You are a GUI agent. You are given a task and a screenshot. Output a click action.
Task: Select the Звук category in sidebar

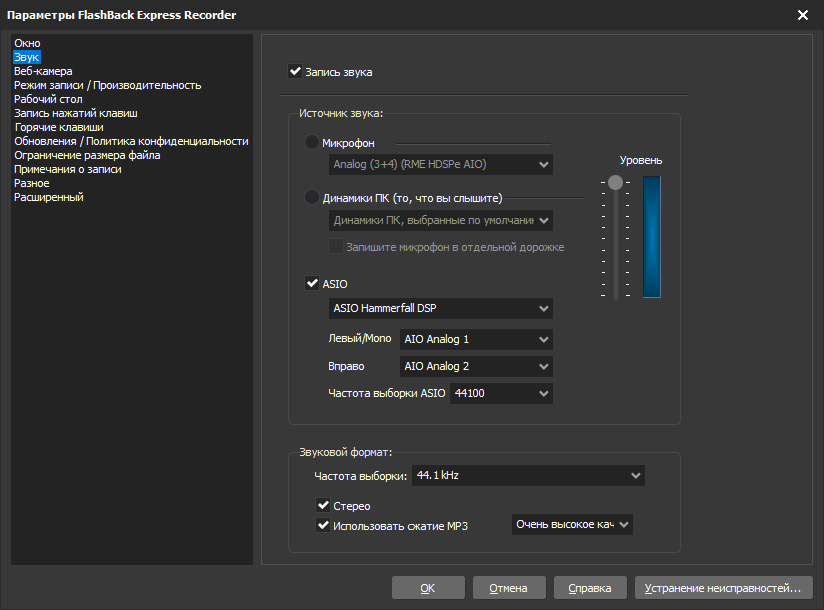point(27,57)
